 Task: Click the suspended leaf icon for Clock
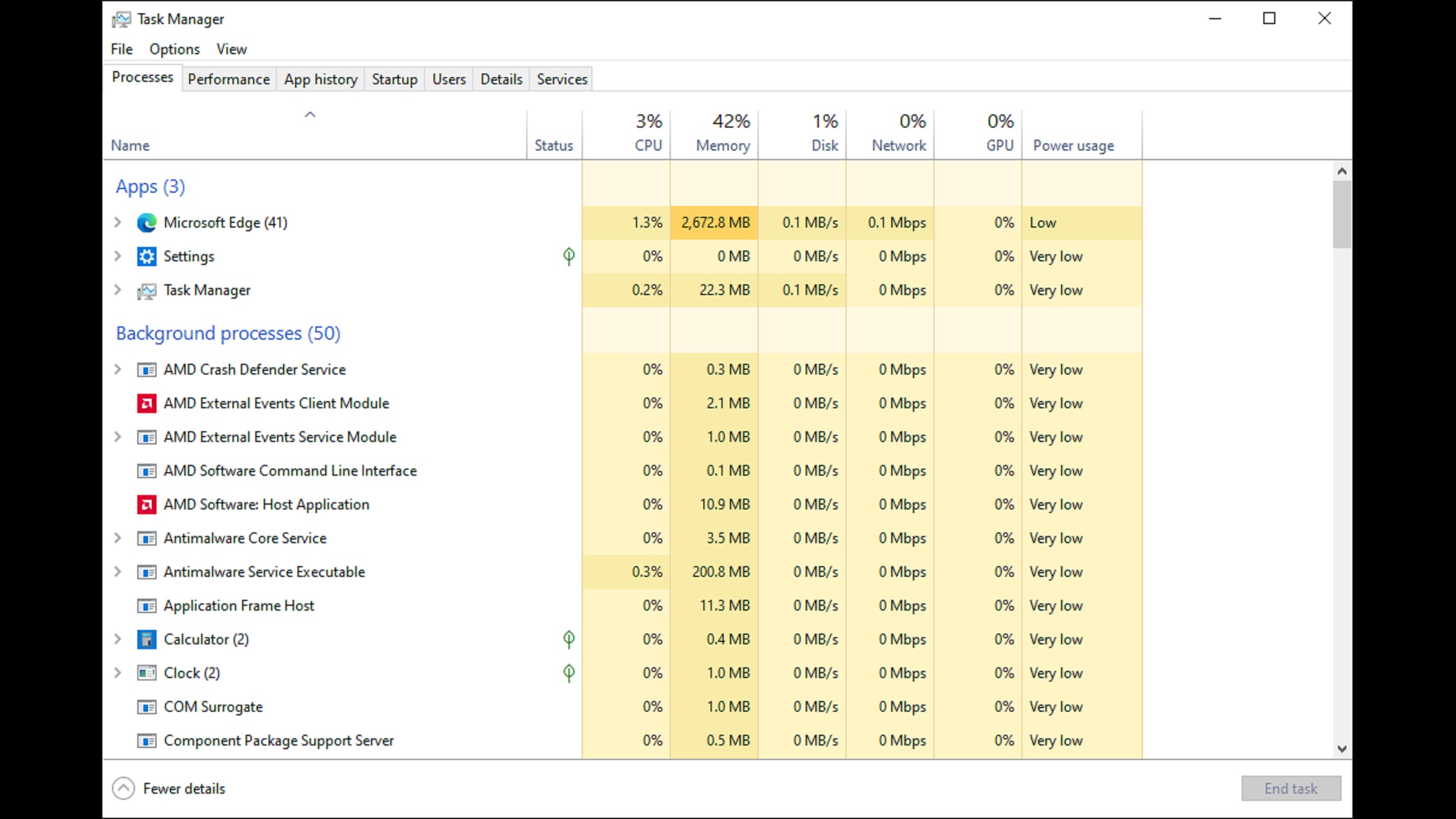[x=568, y=673]
